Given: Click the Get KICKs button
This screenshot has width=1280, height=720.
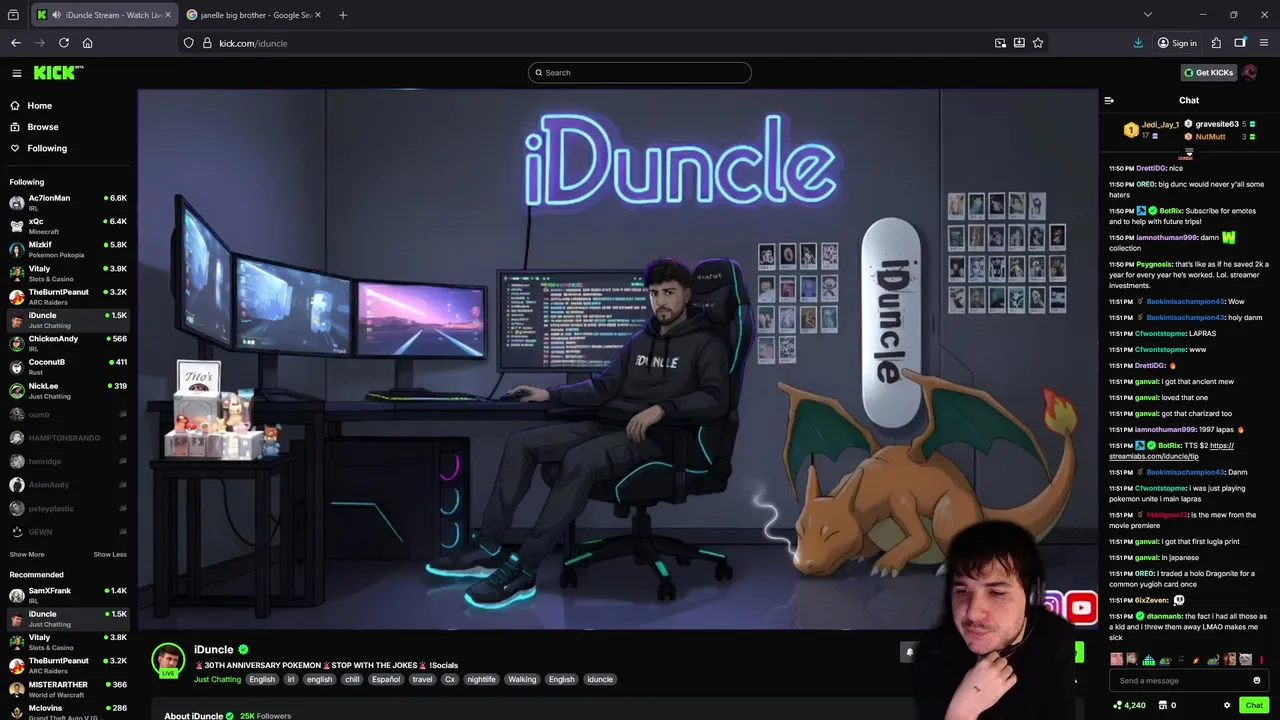Looking at the screenshot, I should tap(1208, 72).
